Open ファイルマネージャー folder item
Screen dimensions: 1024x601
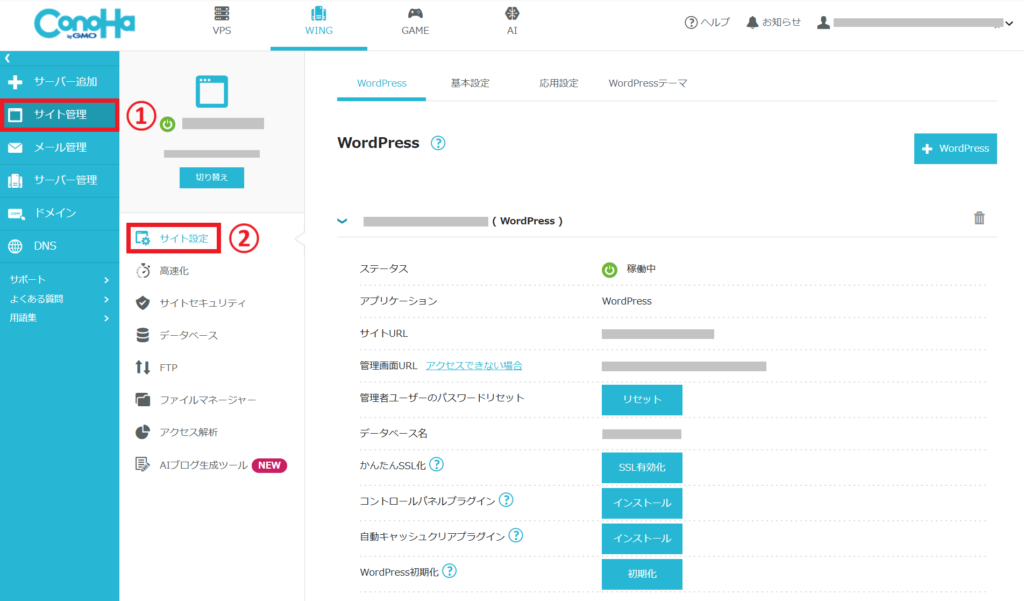(x=195, y=400)
